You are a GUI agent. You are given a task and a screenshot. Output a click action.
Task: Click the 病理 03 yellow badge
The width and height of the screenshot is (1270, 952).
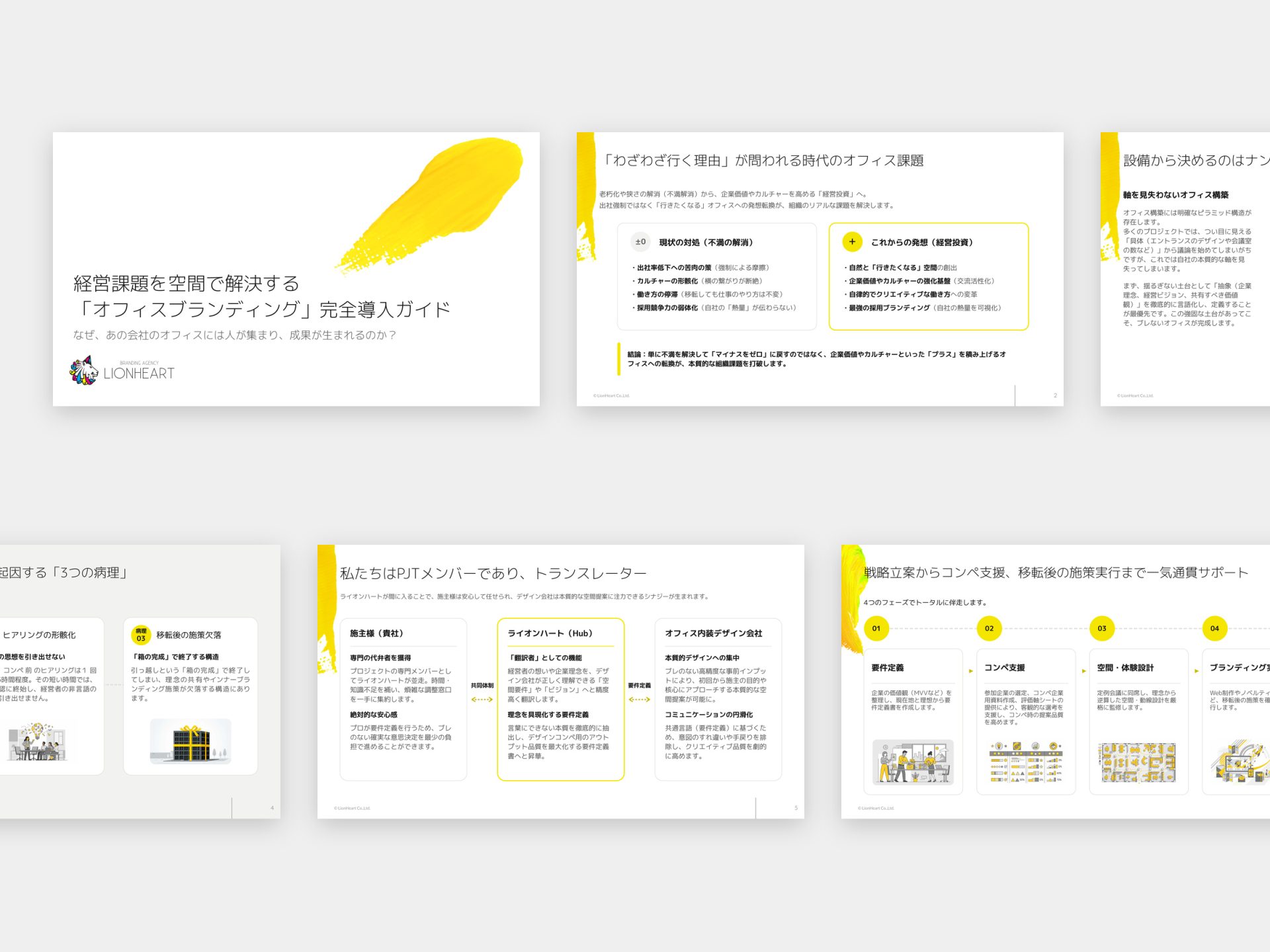point(141,635)
